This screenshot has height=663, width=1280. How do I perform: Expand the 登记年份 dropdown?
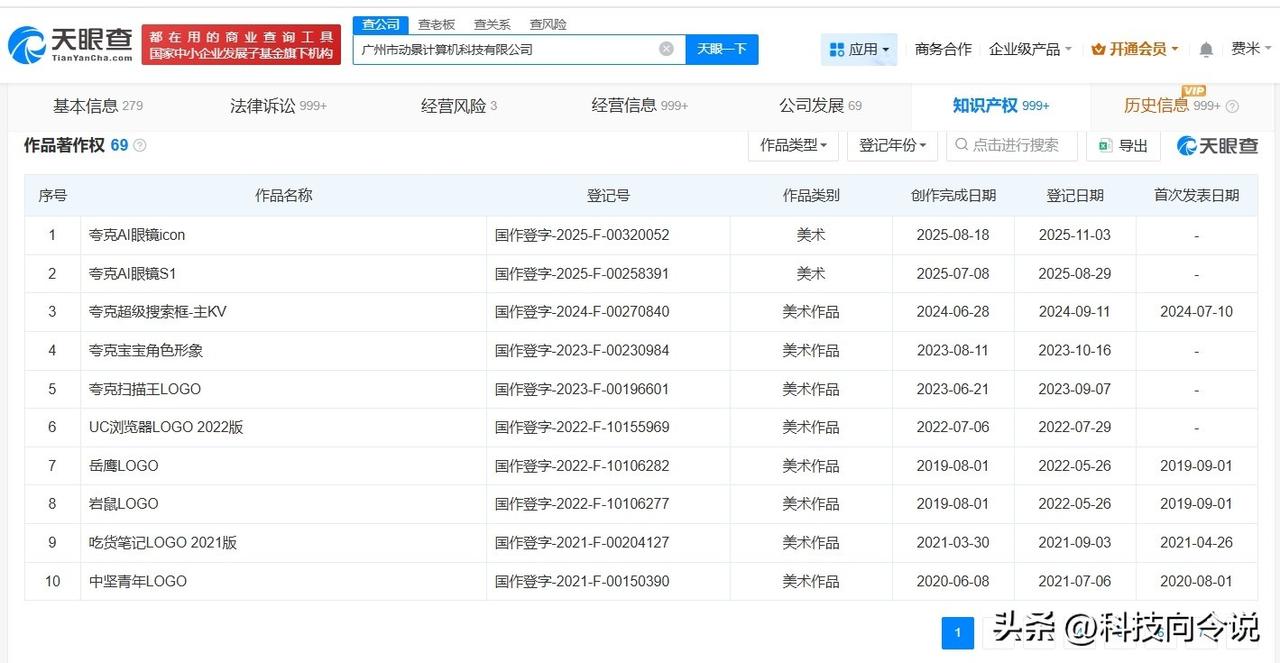tap(891, 145)
